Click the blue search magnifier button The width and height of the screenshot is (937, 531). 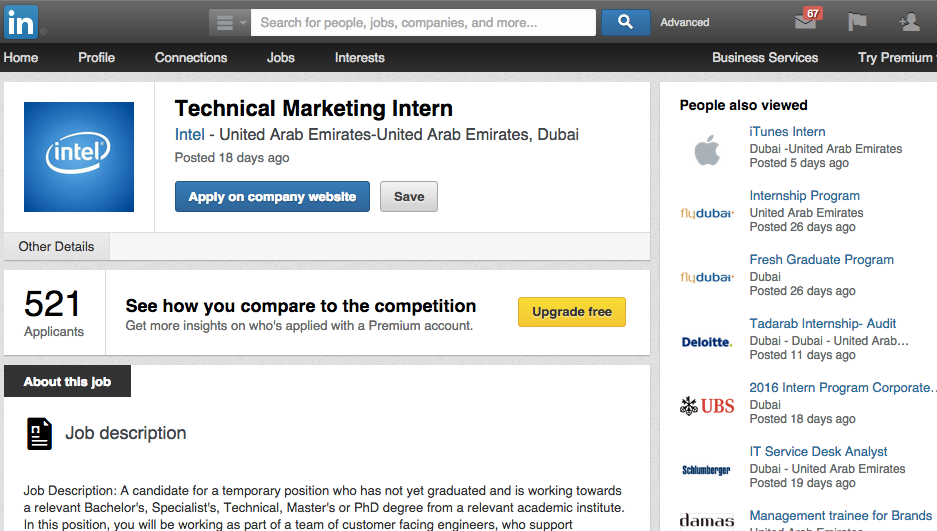[x=625, y=22]
